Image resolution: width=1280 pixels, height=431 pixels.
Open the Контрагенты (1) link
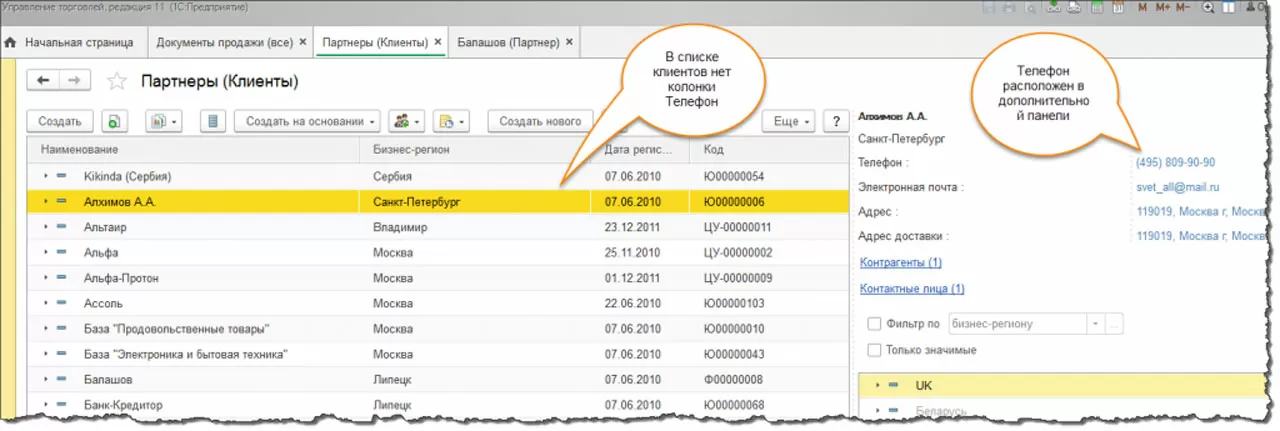click(901, 263)
